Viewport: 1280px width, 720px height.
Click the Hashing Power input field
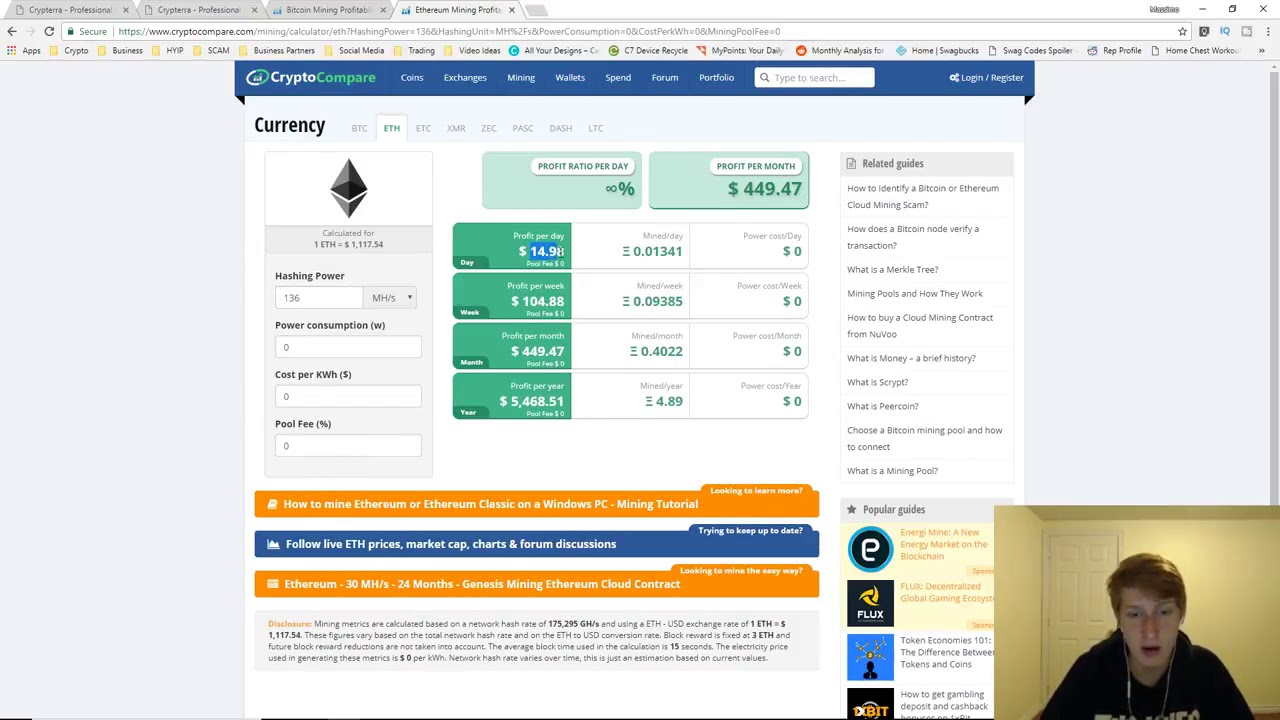click(320, 298)
